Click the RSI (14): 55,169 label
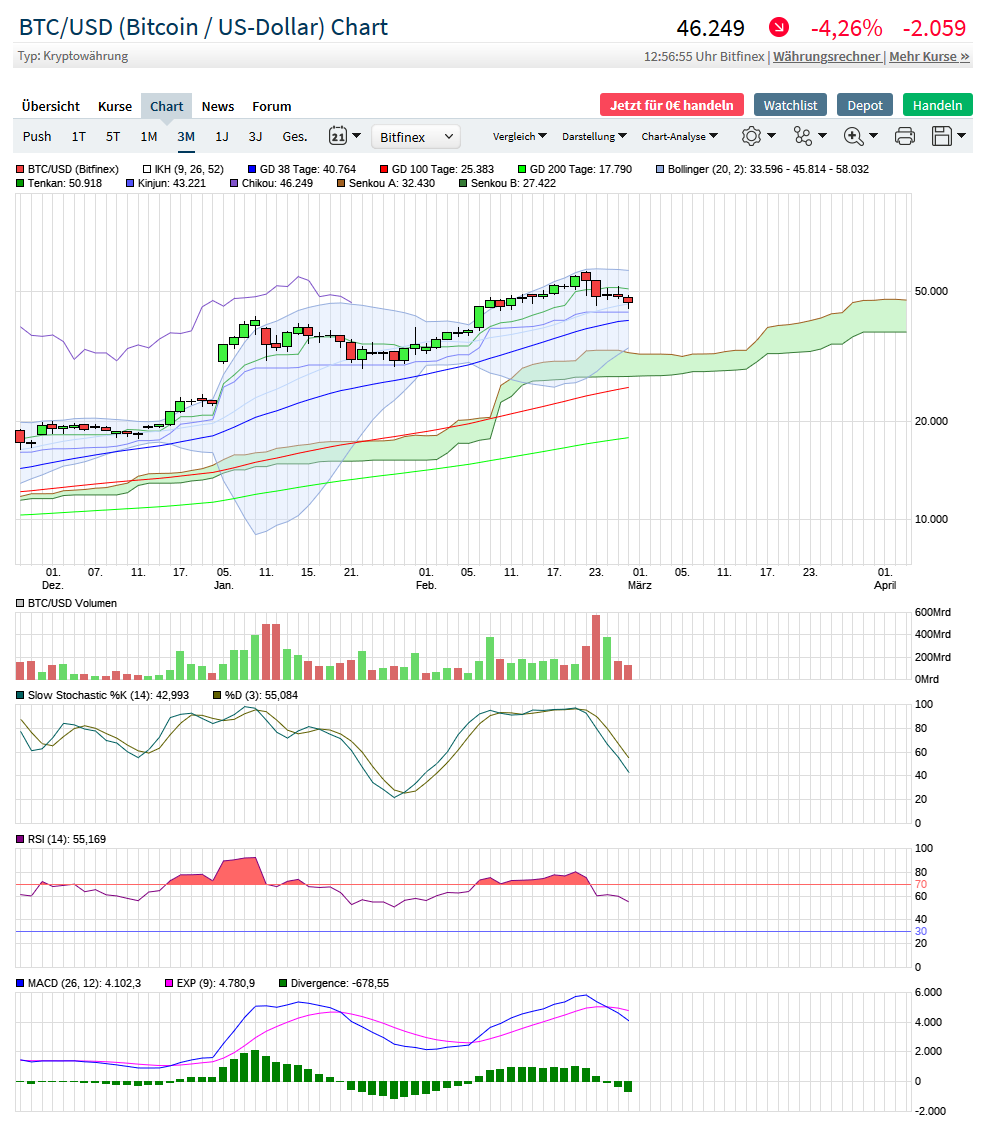The height and width of the screenshot is (1123, 982). 61,839
